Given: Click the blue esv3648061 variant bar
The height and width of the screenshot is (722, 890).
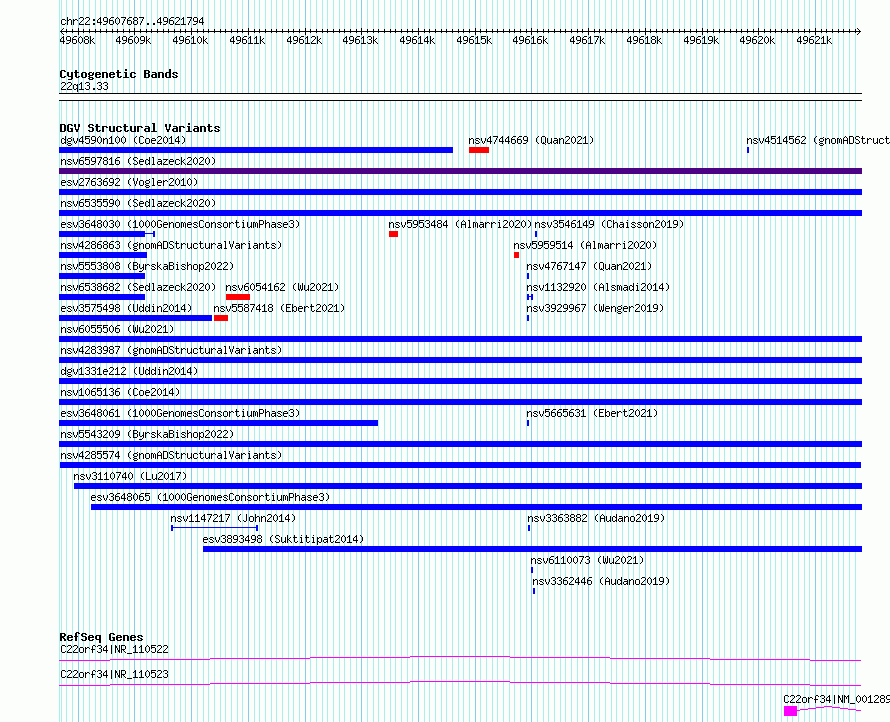Looking at the screenshot, I should [x=219, y=423].
